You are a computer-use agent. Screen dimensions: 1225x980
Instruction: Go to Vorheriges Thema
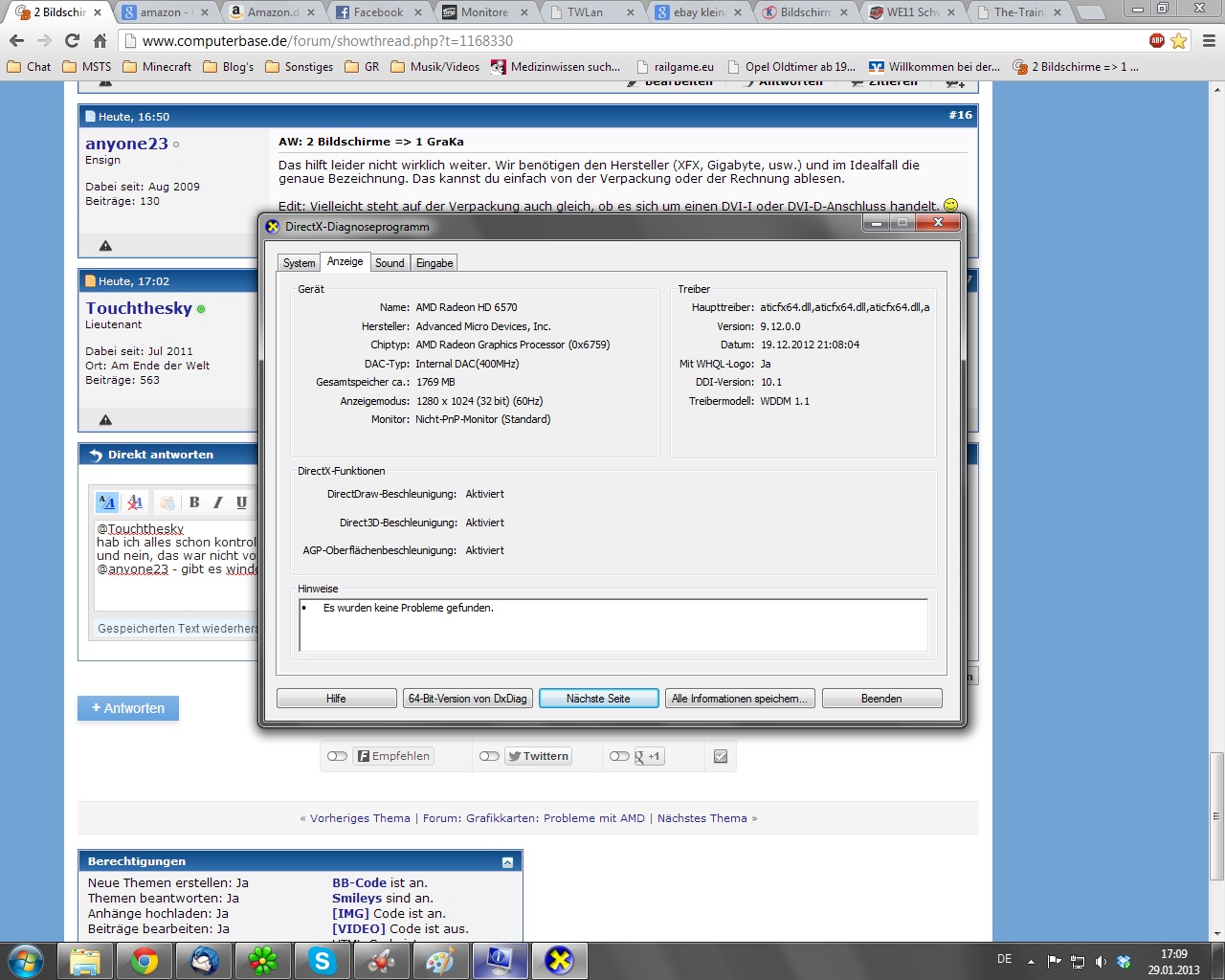pos(360,818)
